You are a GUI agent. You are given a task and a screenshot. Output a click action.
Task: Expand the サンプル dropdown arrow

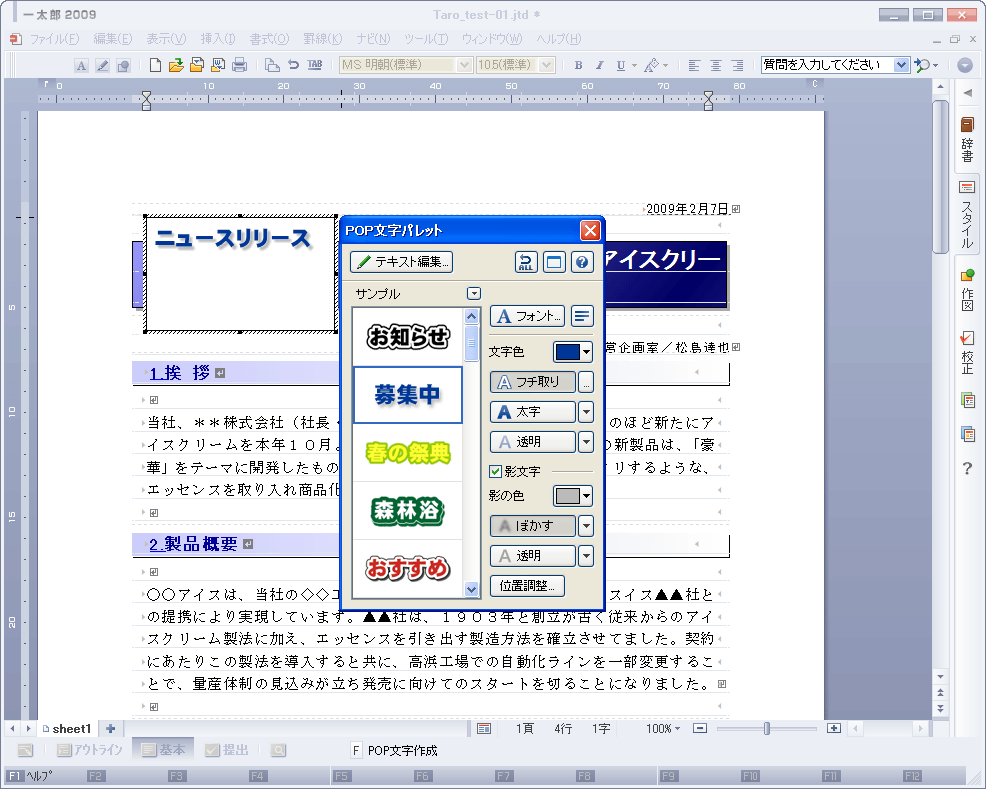[x=474, y=294]
